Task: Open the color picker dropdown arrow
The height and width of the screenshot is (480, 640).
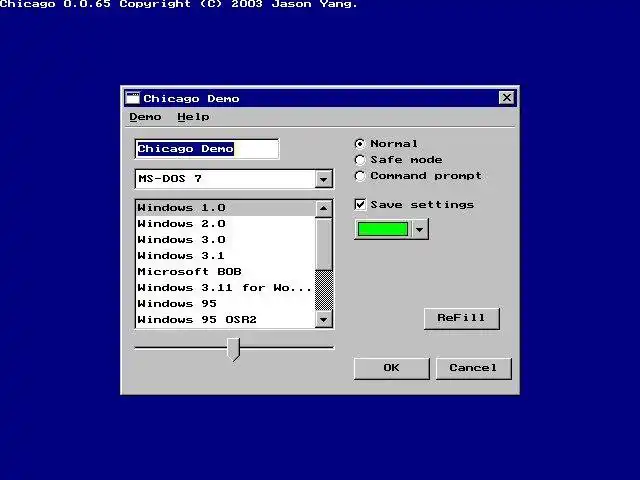Action: 420,229
